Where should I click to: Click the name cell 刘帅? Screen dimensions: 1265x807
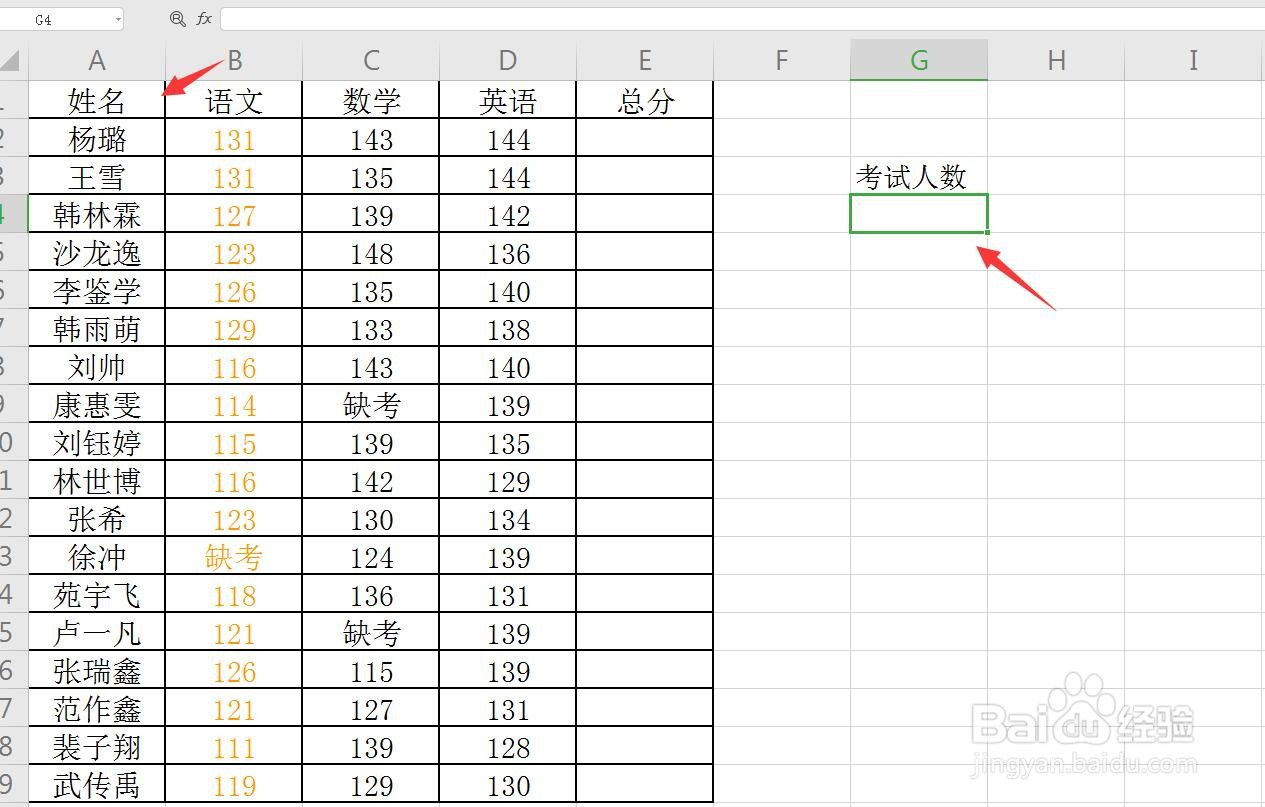click(97, 366)
